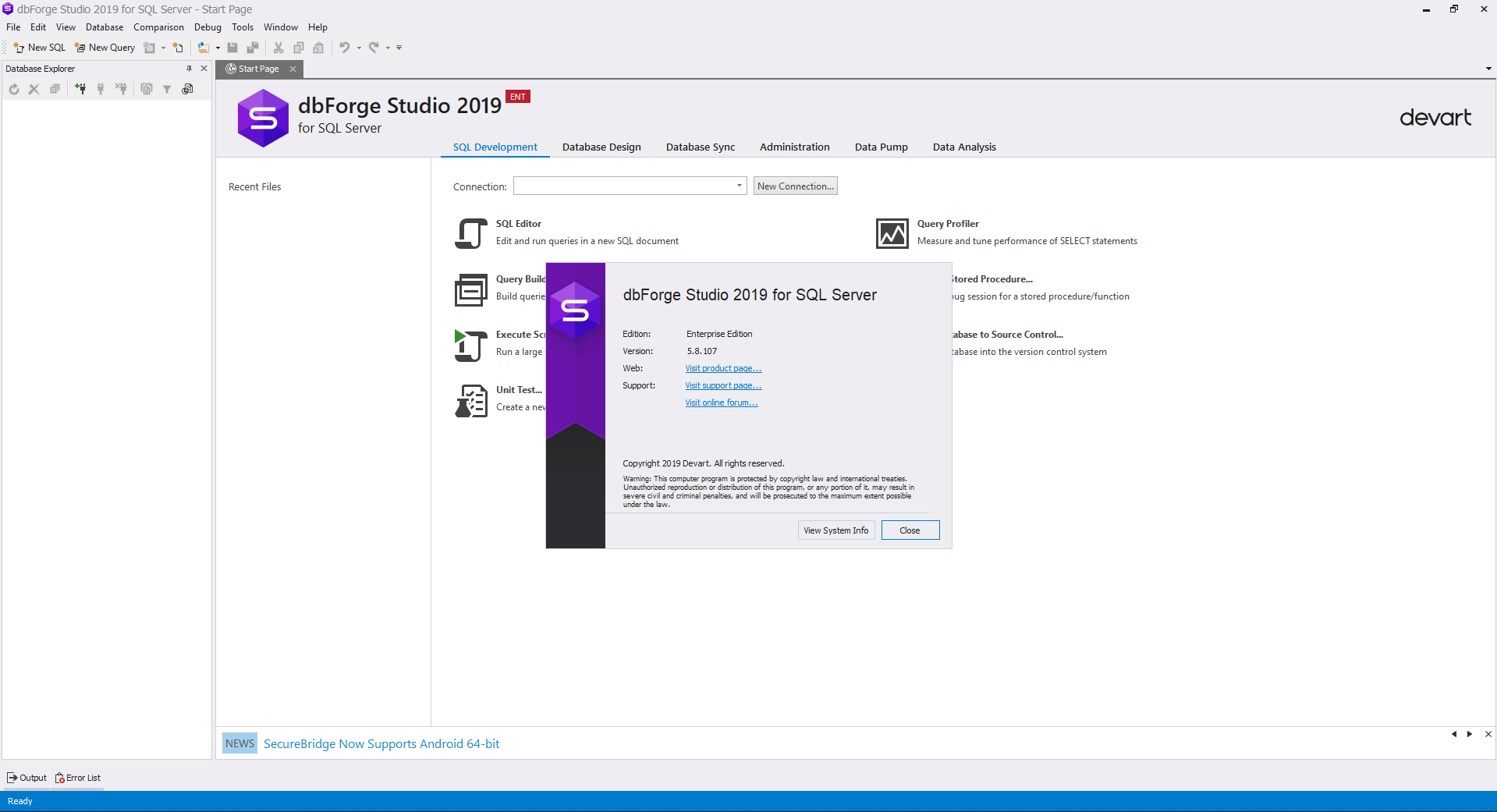Click Refresh icon in Database Explorer
Viewport: 1497px width, 812px height.
(14, 89)
